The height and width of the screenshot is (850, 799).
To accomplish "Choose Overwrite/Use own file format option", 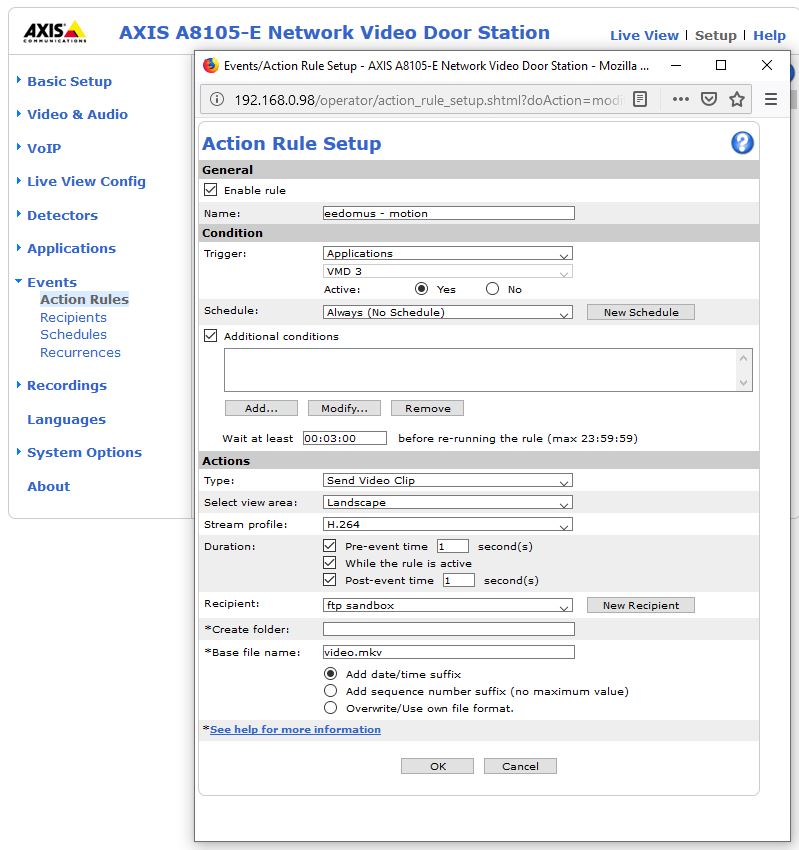I will pos(330,707).
